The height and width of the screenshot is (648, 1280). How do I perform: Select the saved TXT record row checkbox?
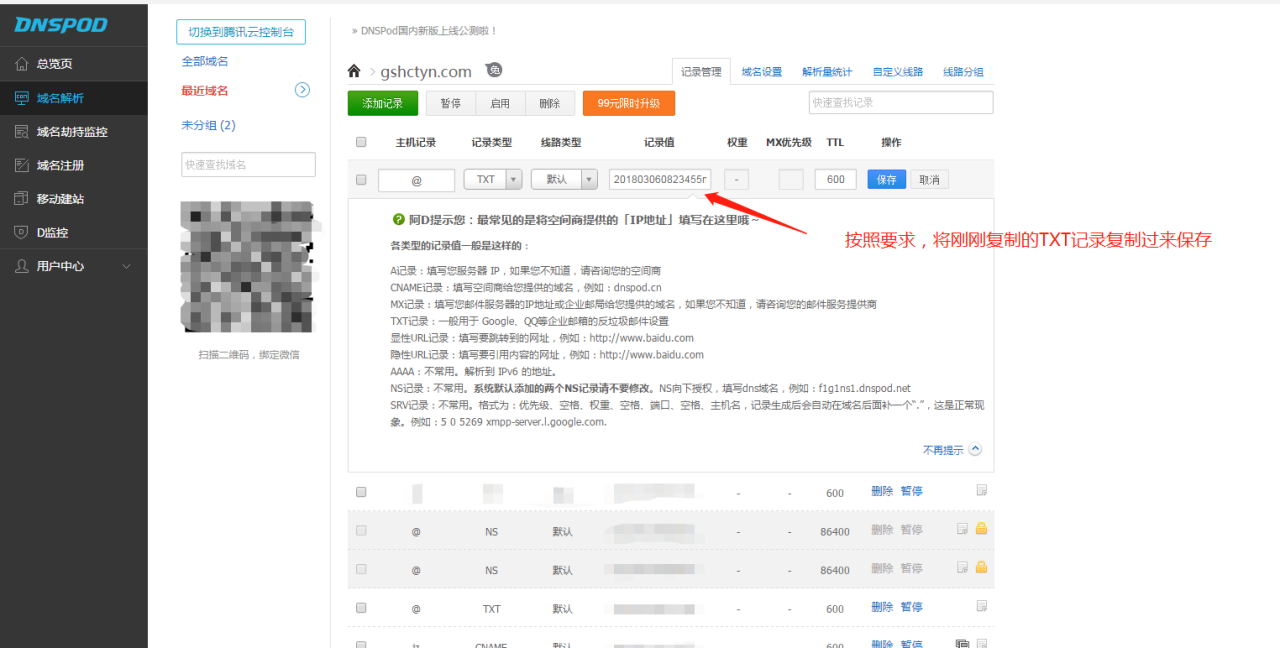tap(361, 608)
